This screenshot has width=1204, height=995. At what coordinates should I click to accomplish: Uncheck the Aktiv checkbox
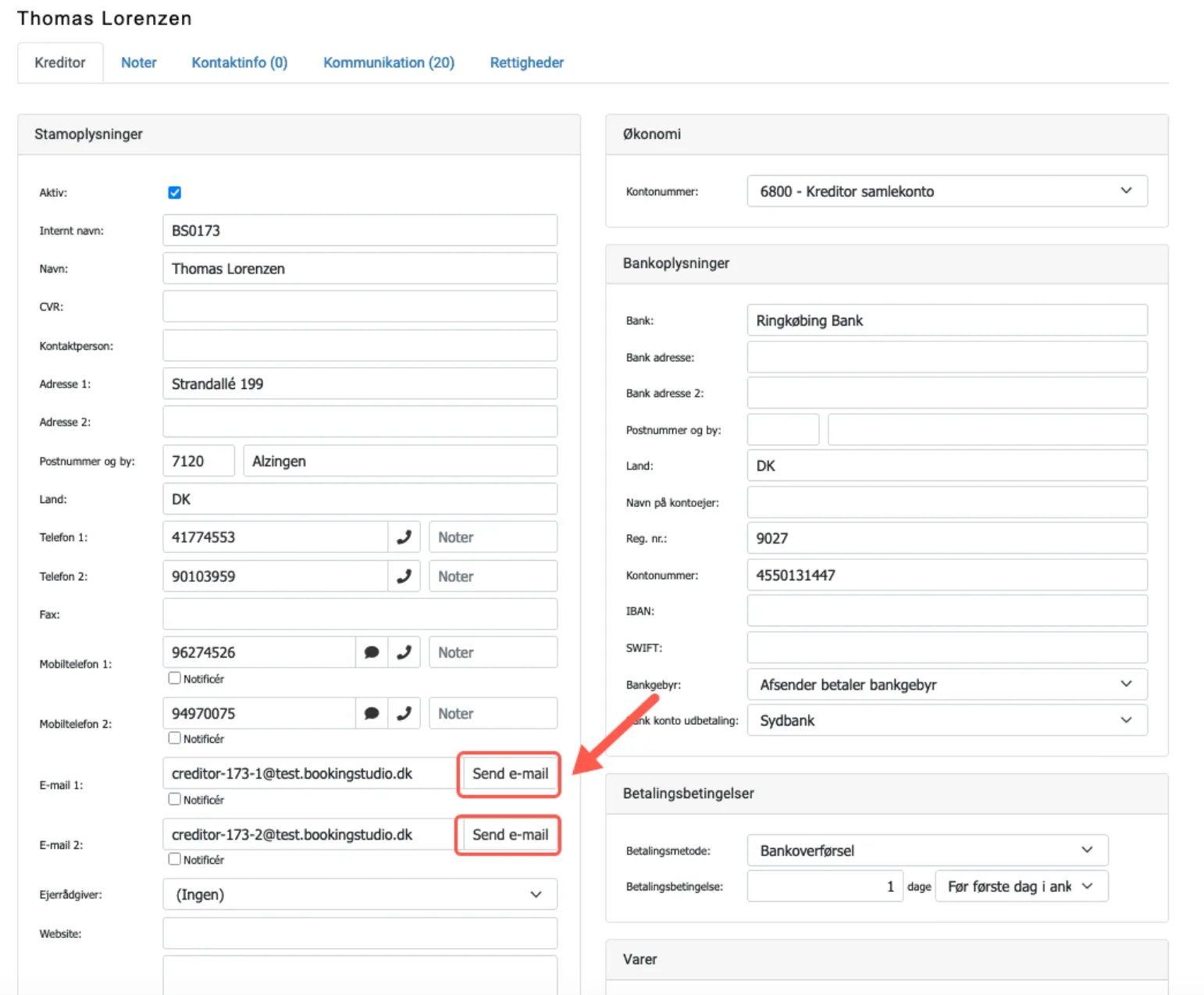click(x=175, y=192)
